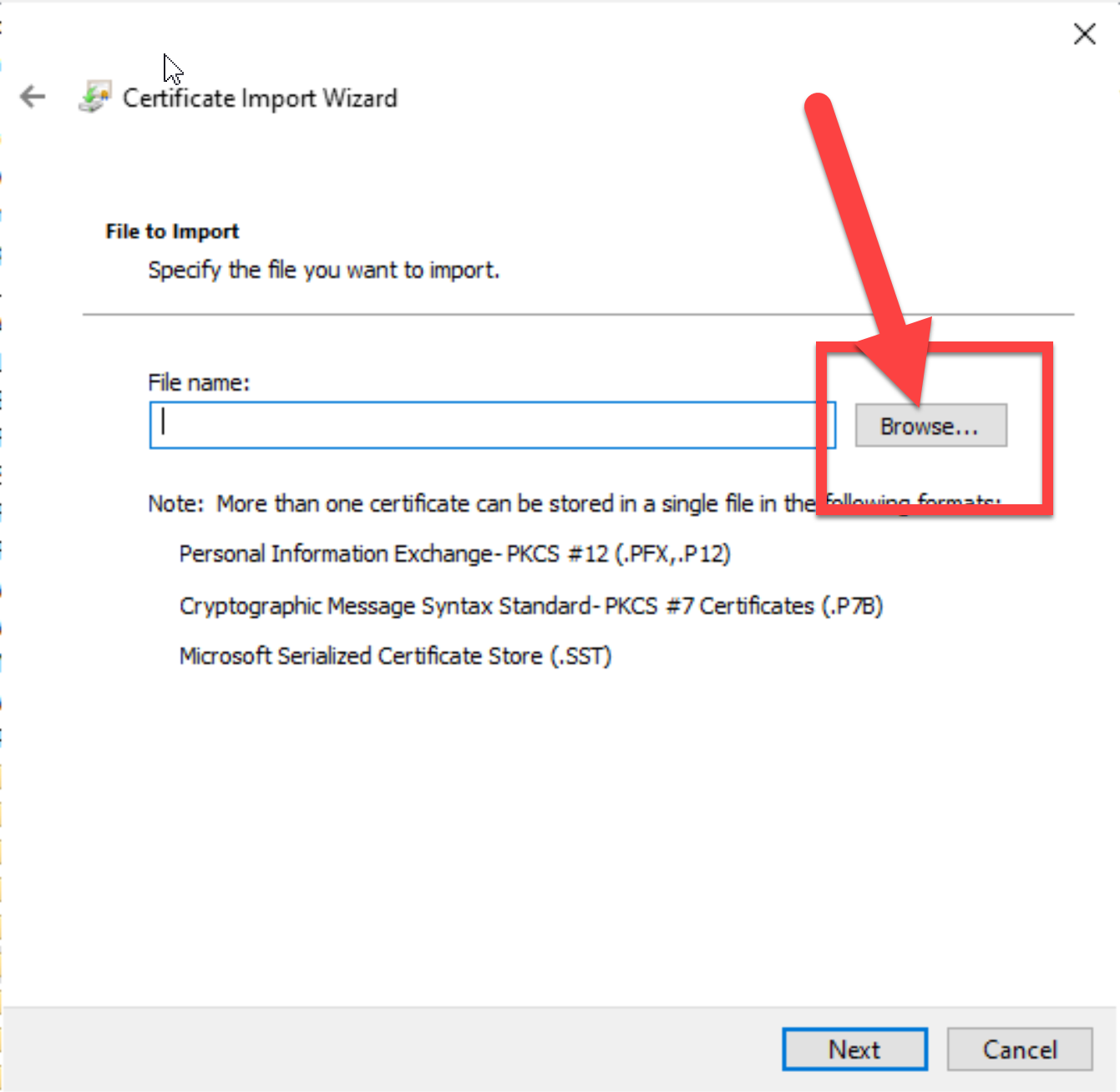Click the red highlight box border
Screen dimensions: 1120x1092
[x=1047, y=426]
